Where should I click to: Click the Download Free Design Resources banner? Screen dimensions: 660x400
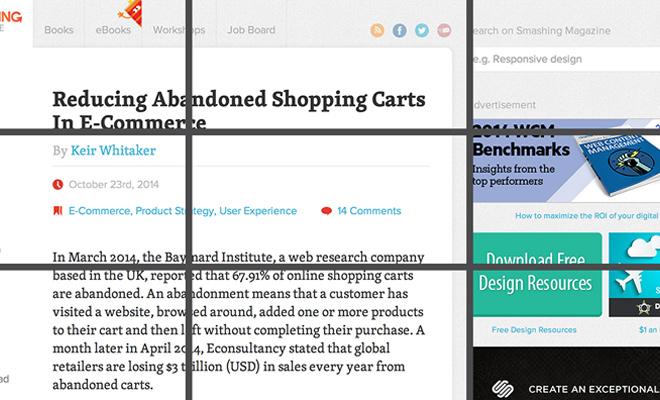pyautogui.click(x=535, y=274)
